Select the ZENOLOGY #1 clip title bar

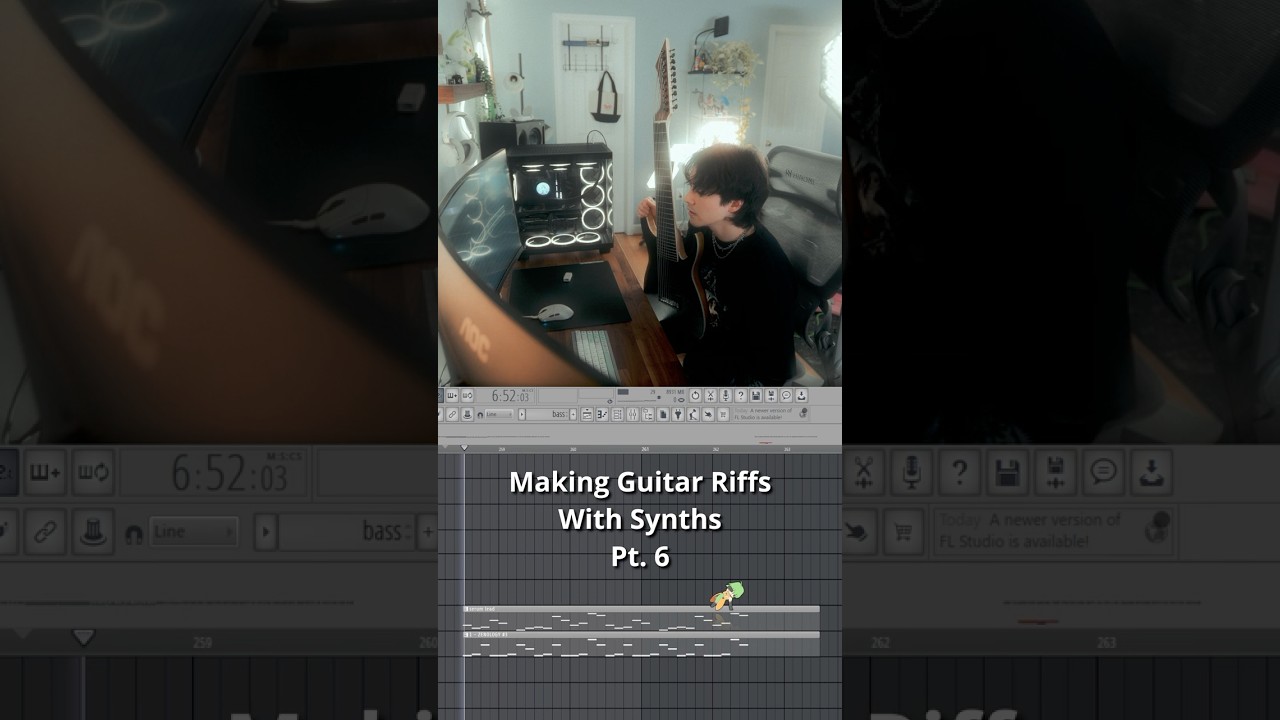coord(641,634)
